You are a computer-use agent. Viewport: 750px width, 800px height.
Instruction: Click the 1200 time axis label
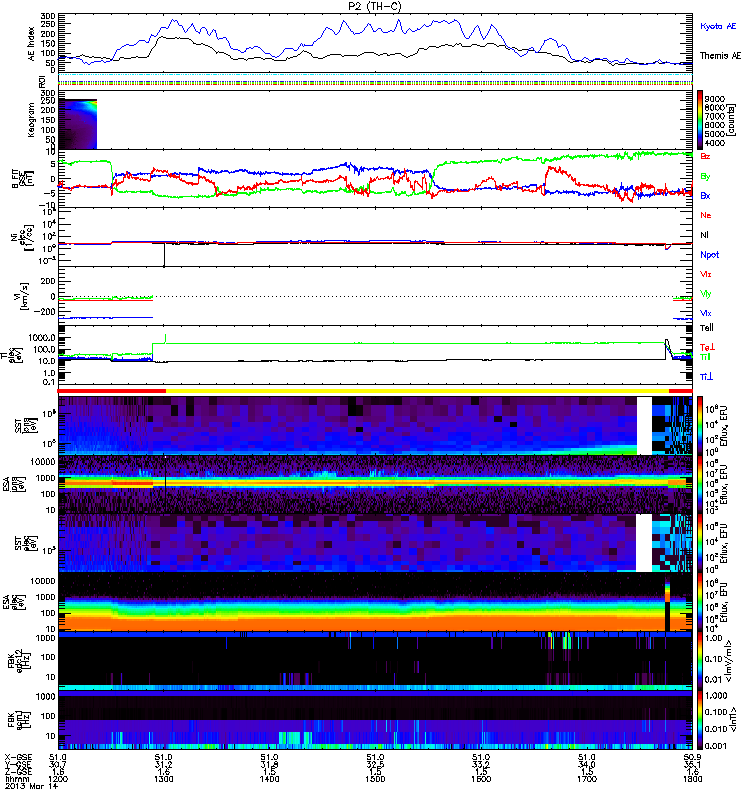[58, 779]
